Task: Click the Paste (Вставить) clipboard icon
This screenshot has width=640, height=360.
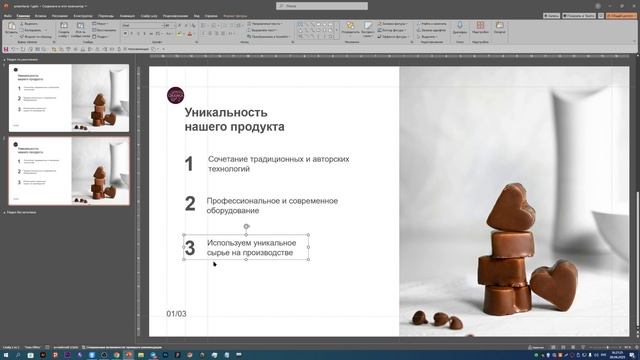Action: click(x=11, y=26)
